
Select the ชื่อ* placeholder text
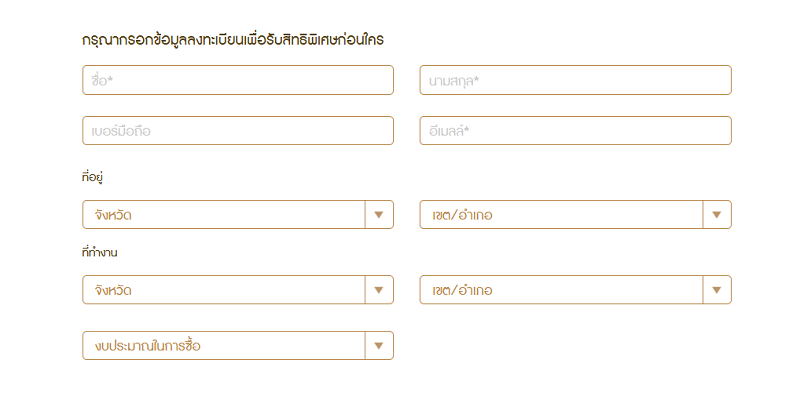click(x=102, y=80)
